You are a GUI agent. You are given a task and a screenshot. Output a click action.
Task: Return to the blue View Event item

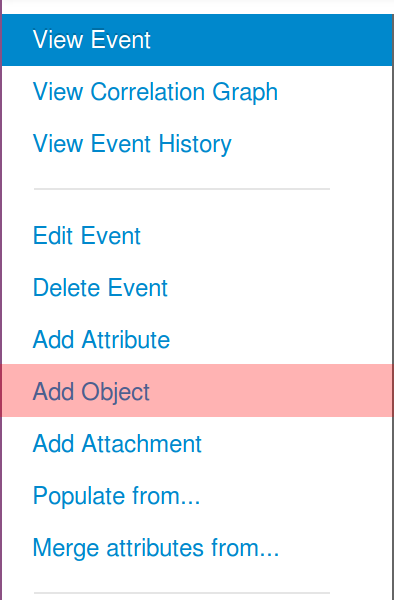click(x=197, y=40)
